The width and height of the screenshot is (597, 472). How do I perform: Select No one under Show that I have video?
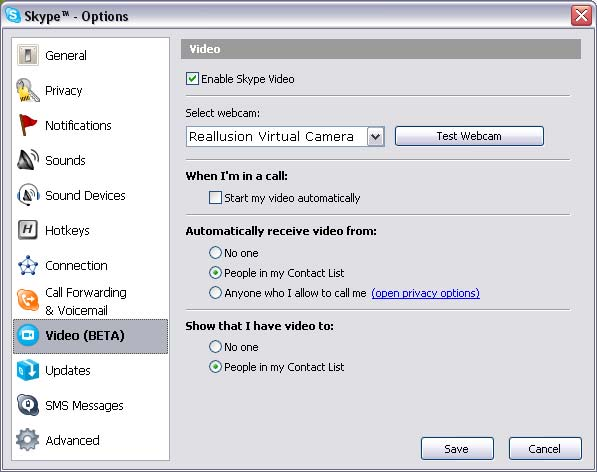(x=215, y=347)
